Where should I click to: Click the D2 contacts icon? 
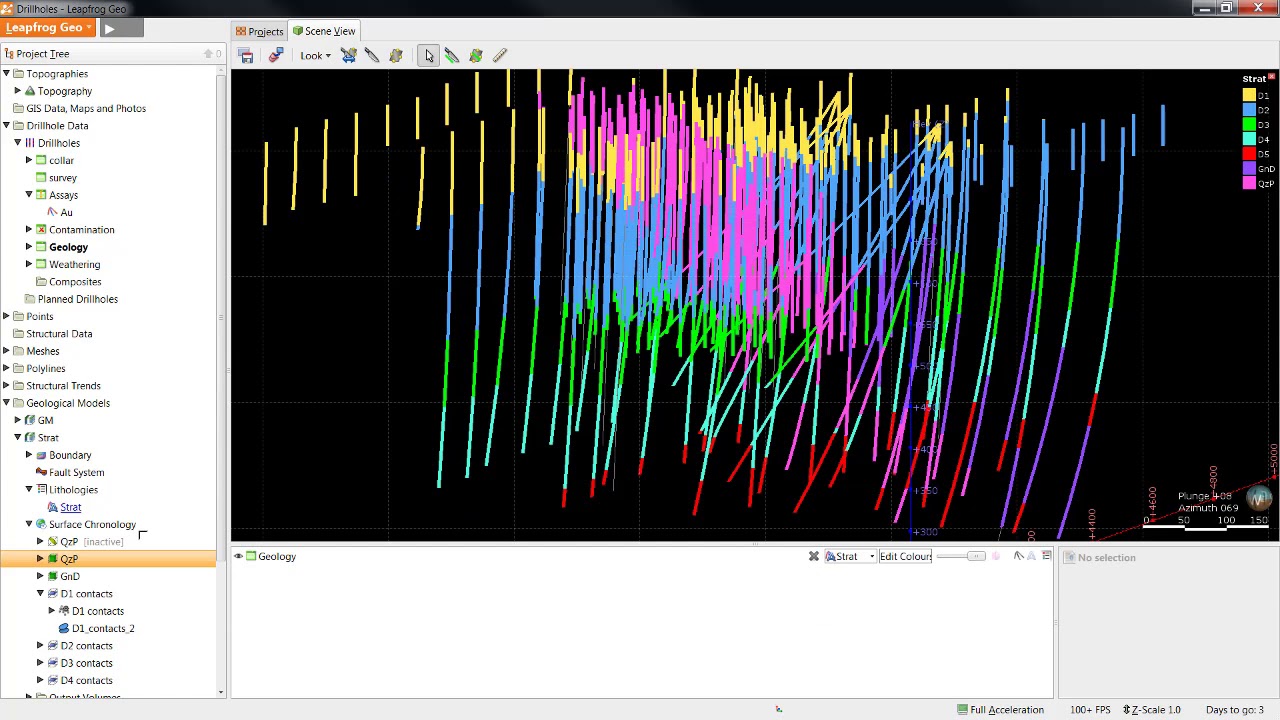(x=53, y=646)
